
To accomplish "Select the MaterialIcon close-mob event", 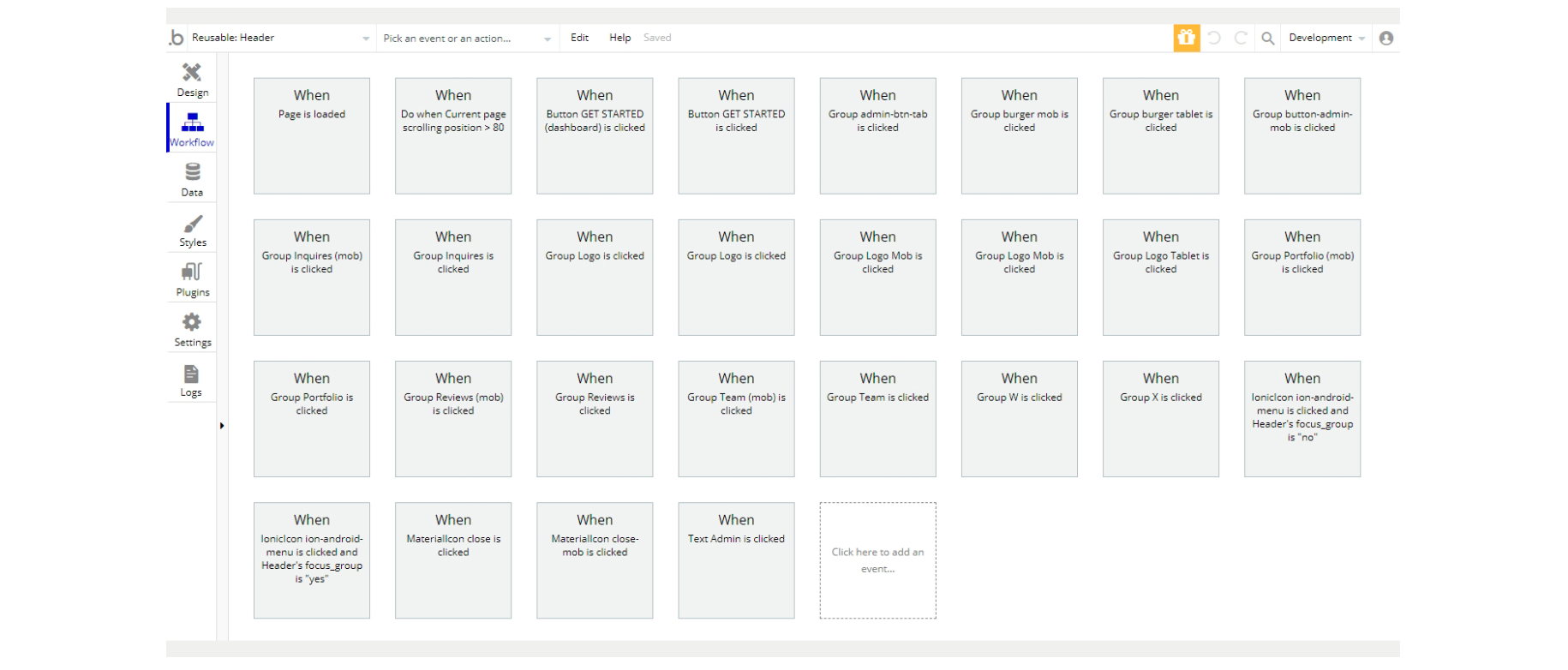I will coord(595,560).
